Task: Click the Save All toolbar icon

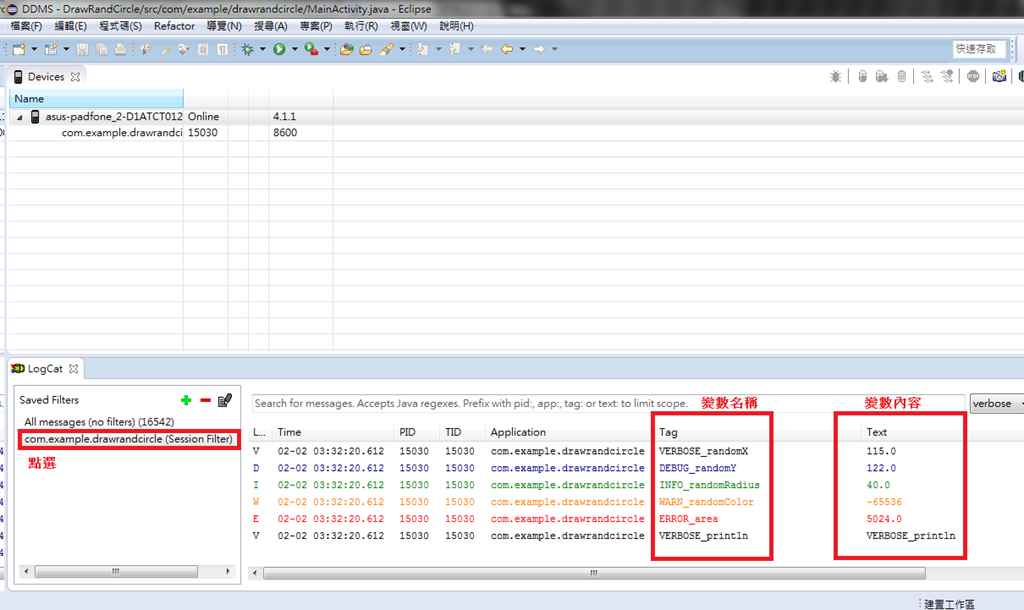Action: coord(102,49)
